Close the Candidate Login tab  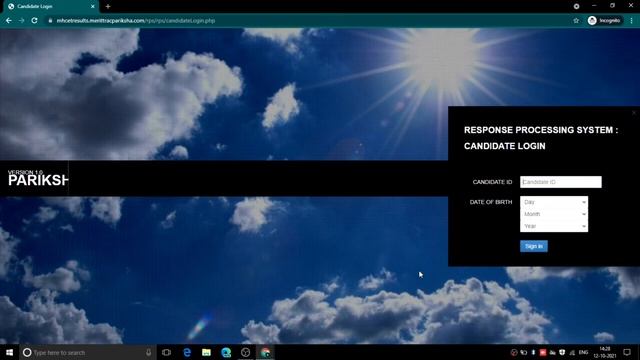pyautogui.click(x=93, y=7)
